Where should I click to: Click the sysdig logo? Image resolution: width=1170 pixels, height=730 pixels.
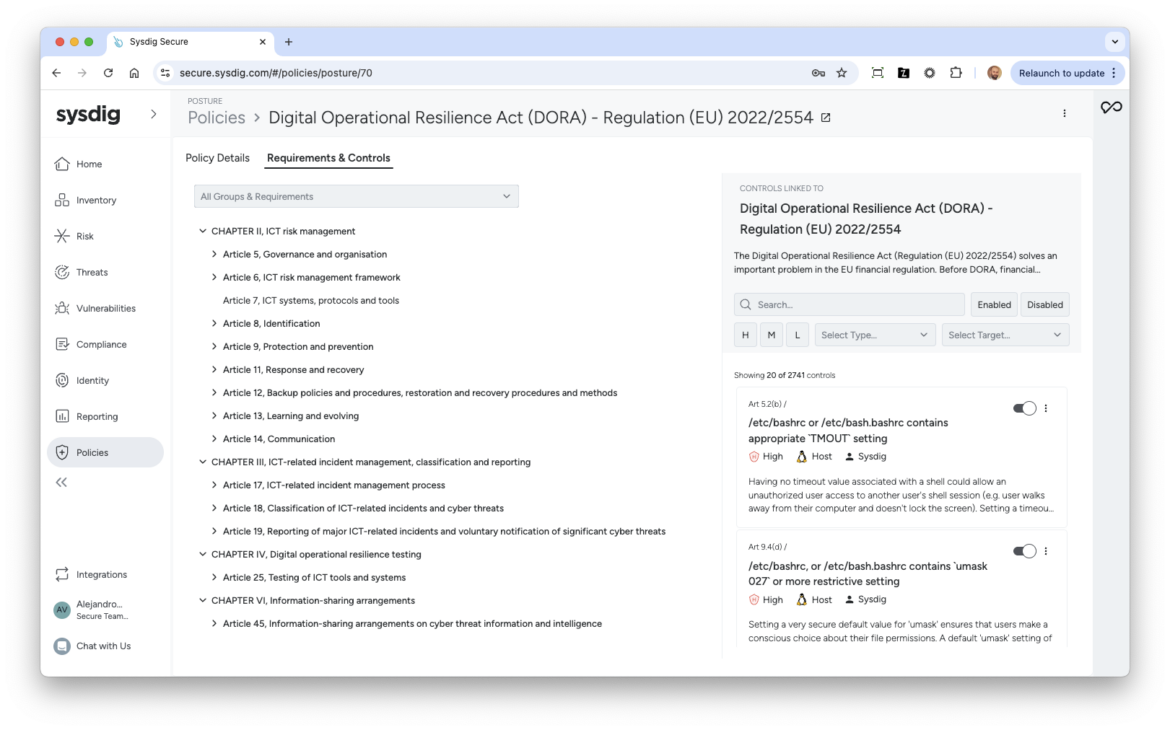(x=88, y=114)
